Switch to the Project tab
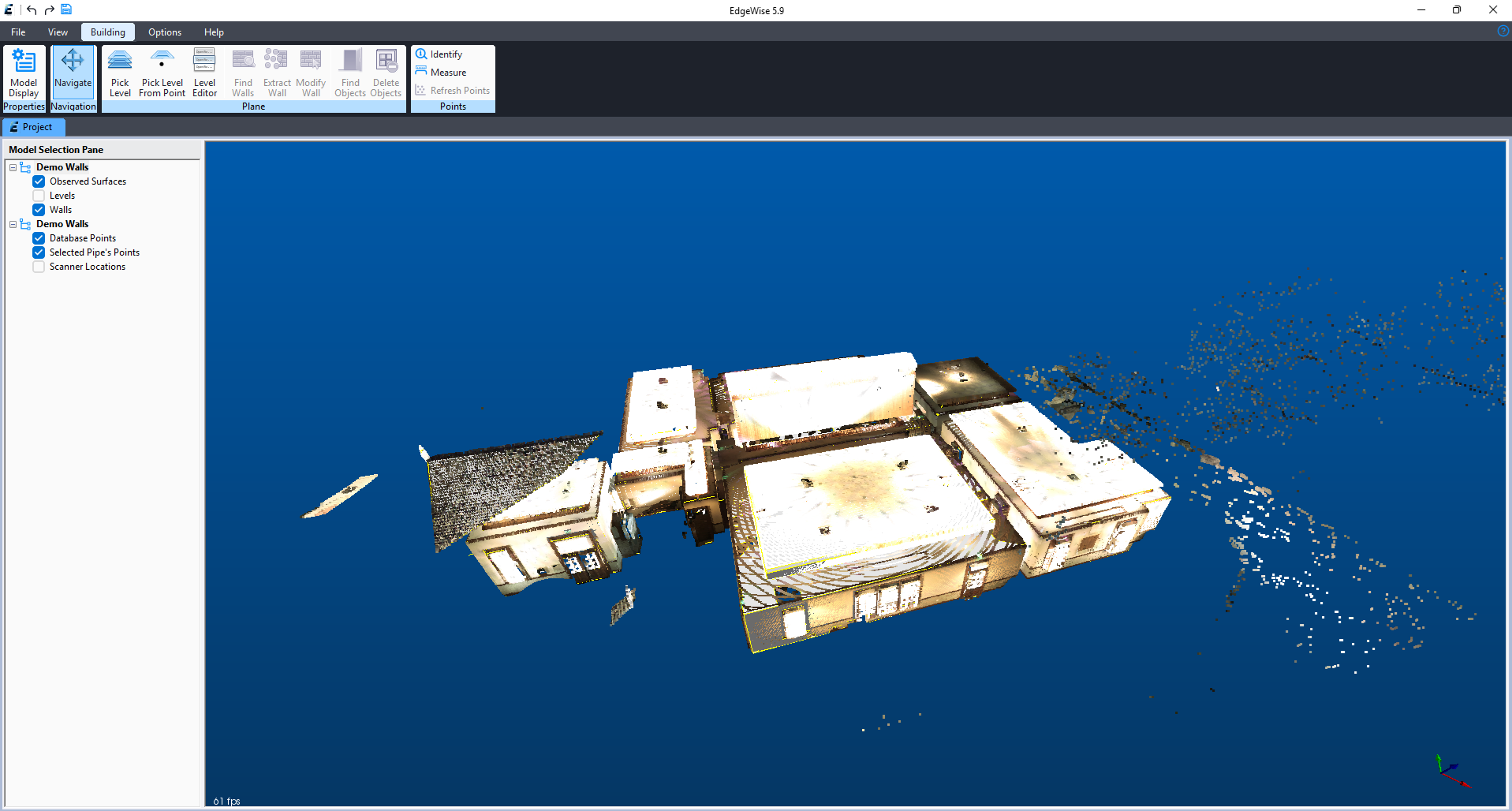1512x811 pixels. tap(33, 127)
